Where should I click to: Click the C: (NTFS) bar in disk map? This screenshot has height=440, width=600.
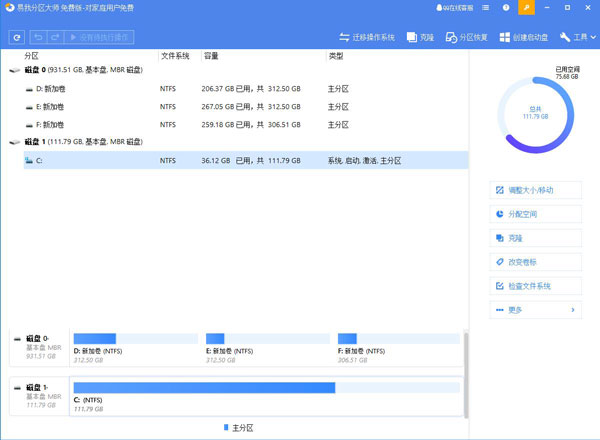point(266,388)
